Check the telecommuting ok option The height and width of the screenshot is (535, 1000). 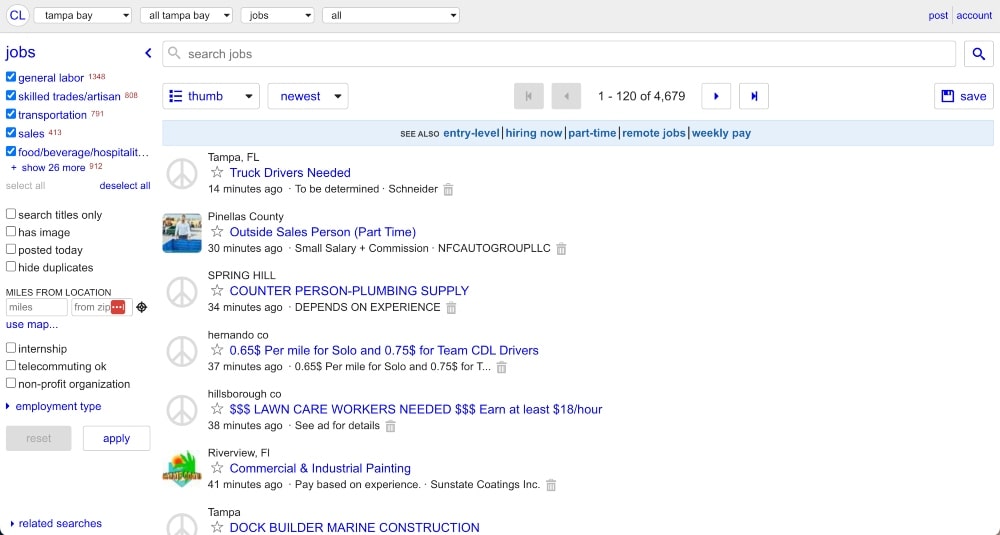click(x=11, y=365)
